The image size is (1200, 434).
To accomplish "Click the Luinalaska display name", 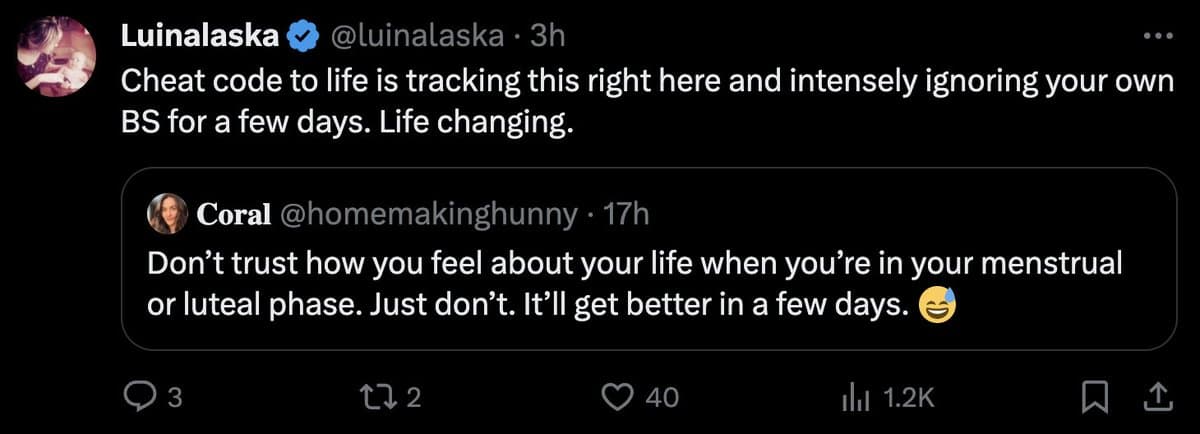I will pyautogui.click(x=198, y=37).
